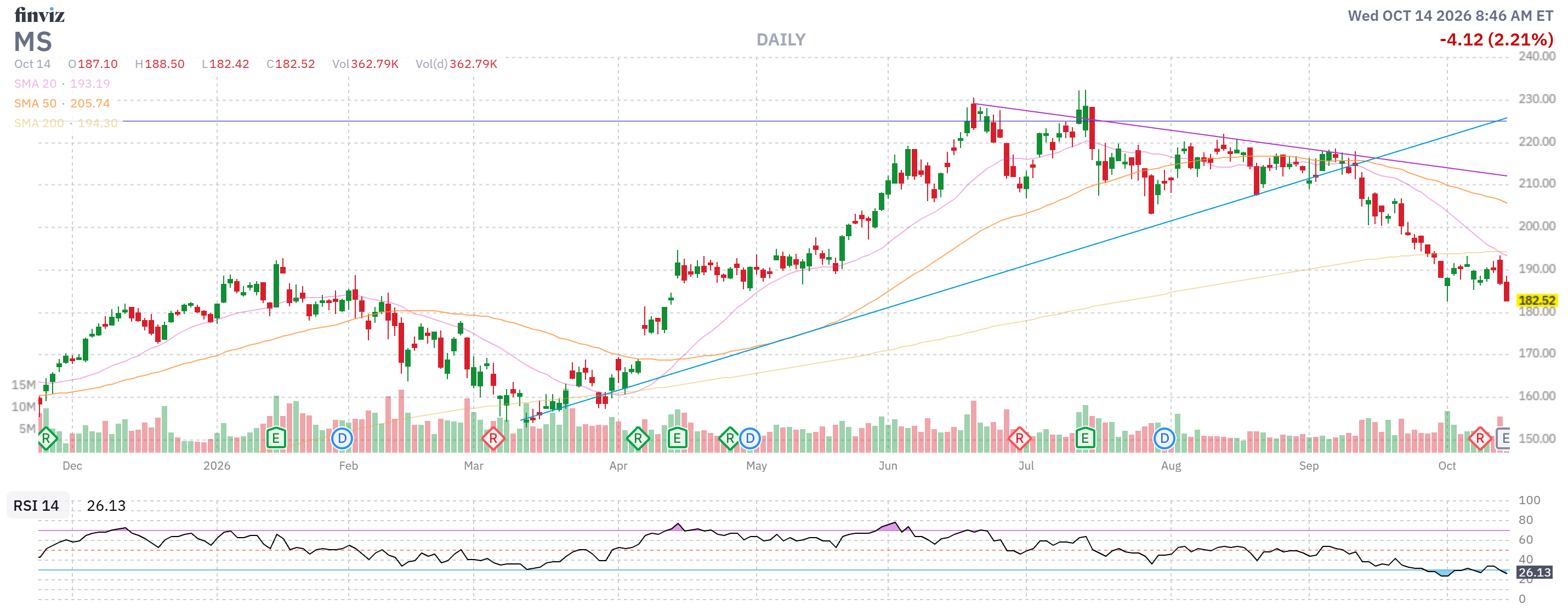Viewport: 1568px width, 616px height.
Task: Click the red R marker in October
Action: [x=1480, y=438]
